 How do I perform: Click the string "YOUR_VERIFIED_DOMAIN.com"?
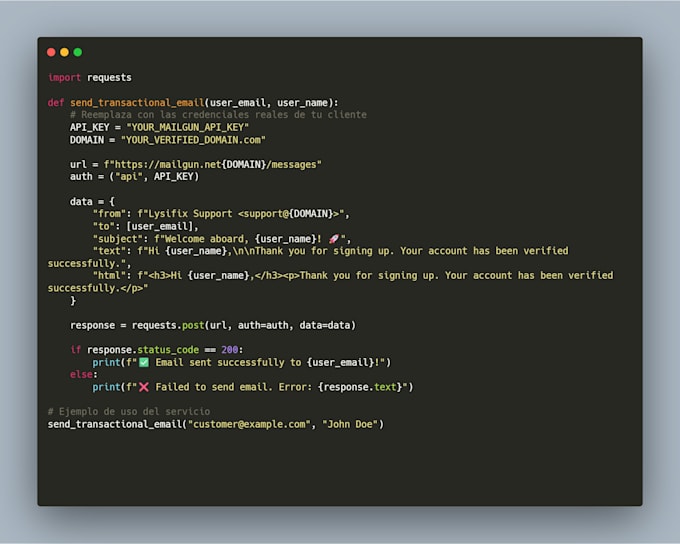193,140
